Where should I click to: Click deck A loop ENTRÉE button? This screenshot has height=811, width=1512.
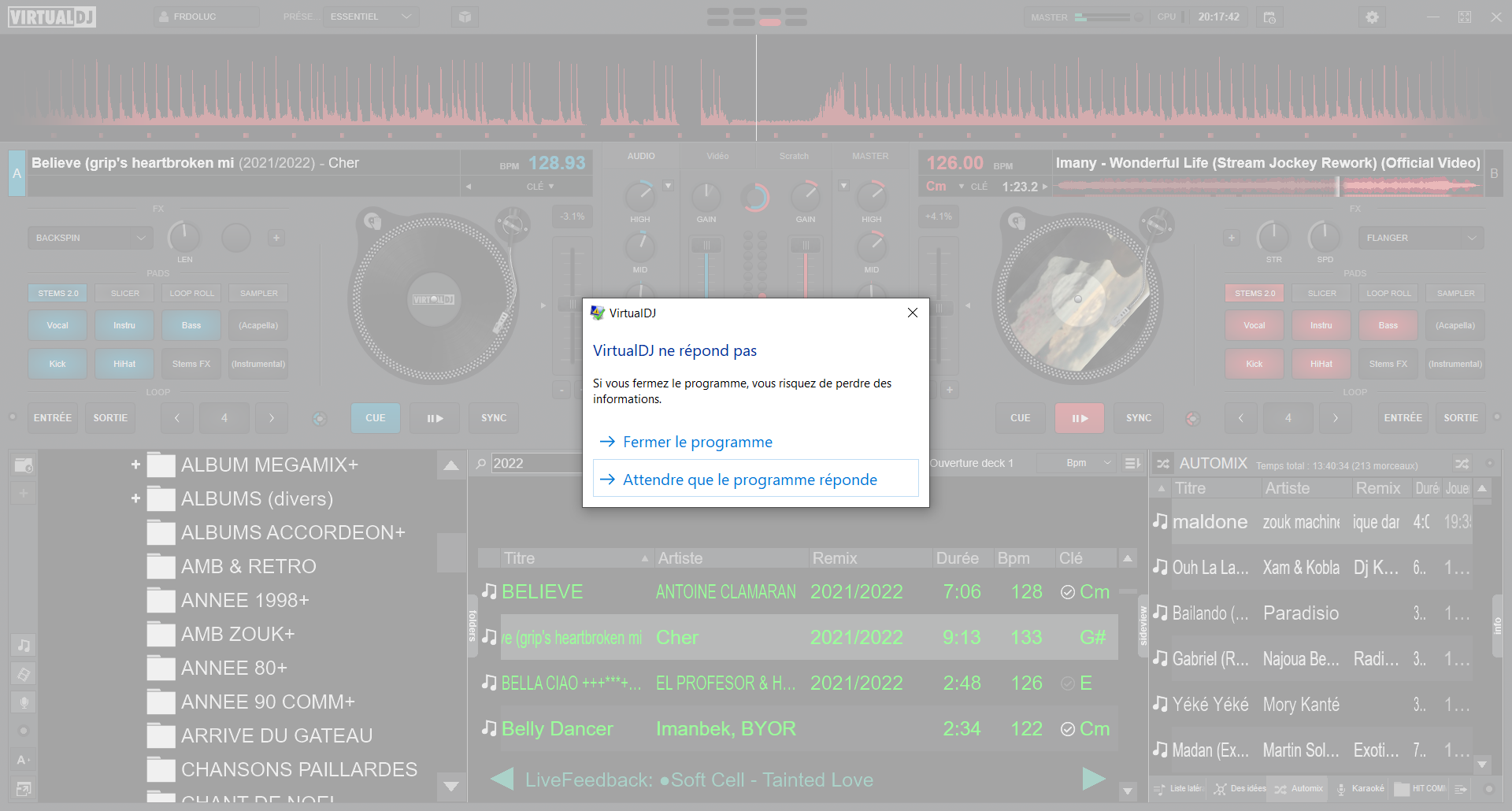53,418
